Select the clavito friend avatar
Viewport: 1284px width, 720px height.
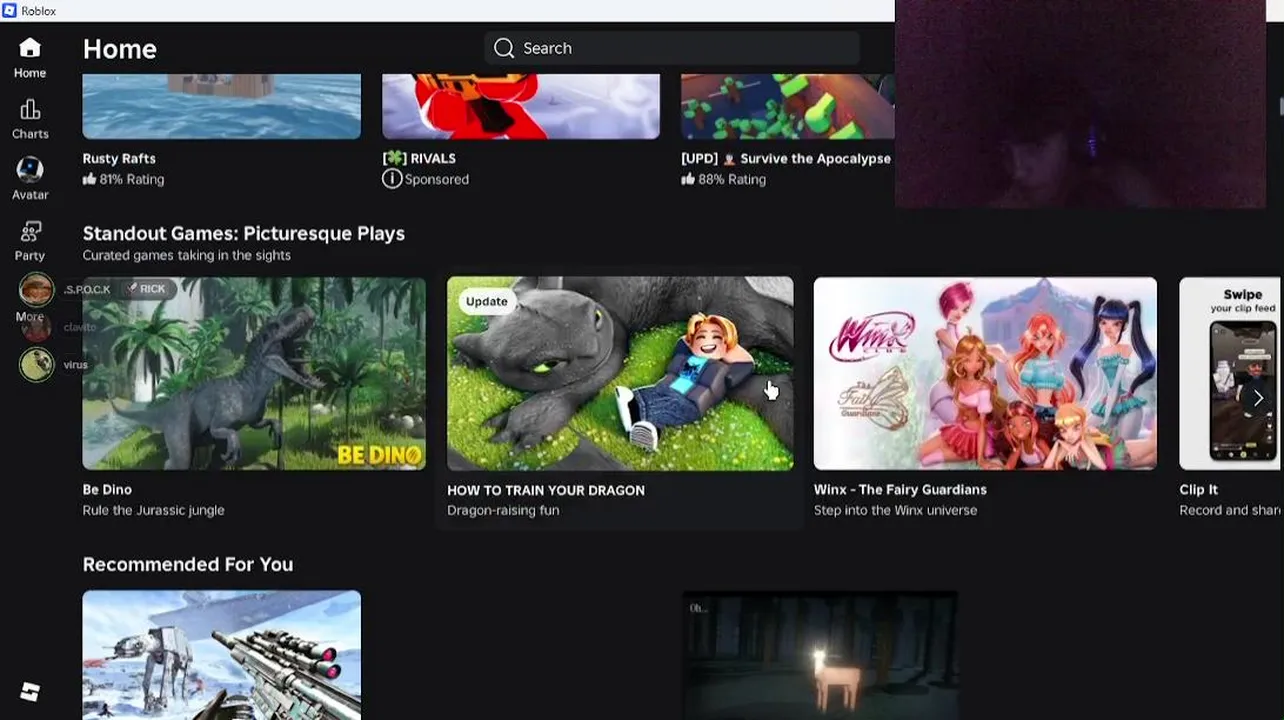point(37,327)
